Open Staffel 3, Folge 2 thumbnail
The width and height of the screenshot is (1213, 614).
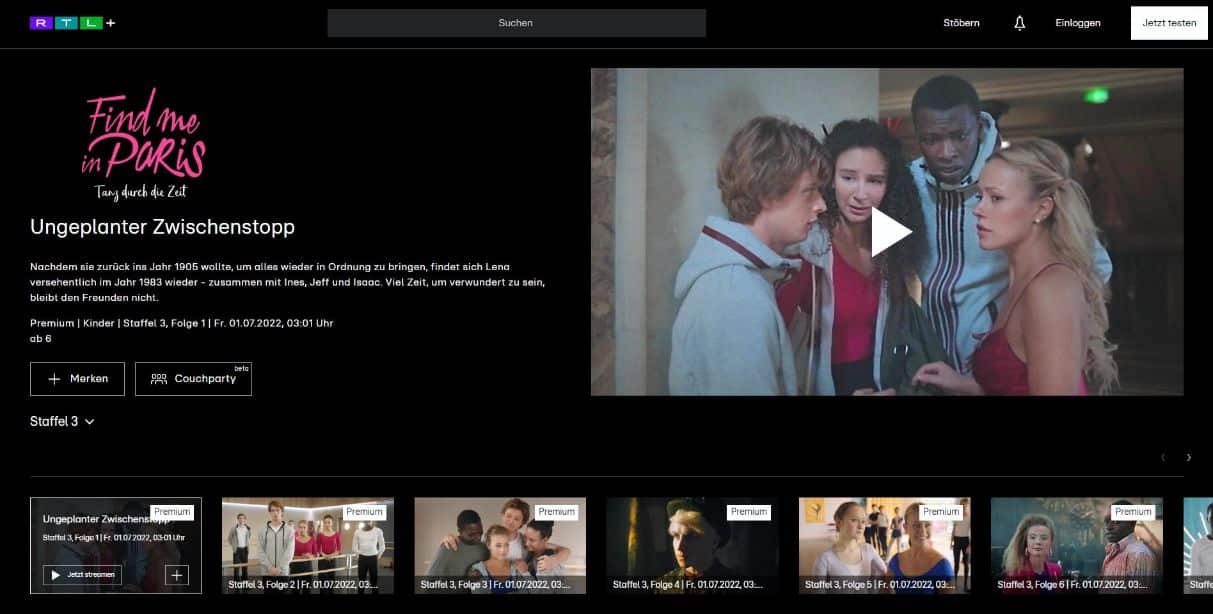coord(308,546)
